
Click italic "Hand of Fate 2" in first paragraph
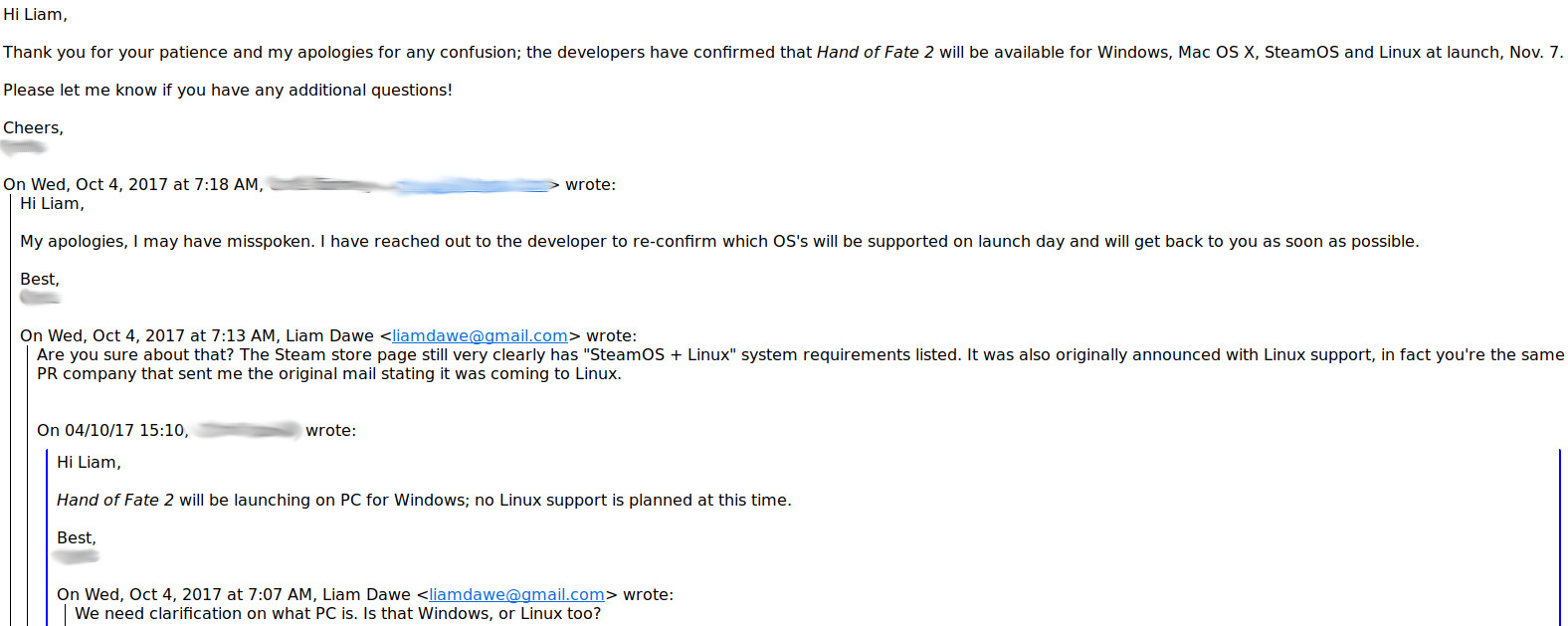(876, 53)
